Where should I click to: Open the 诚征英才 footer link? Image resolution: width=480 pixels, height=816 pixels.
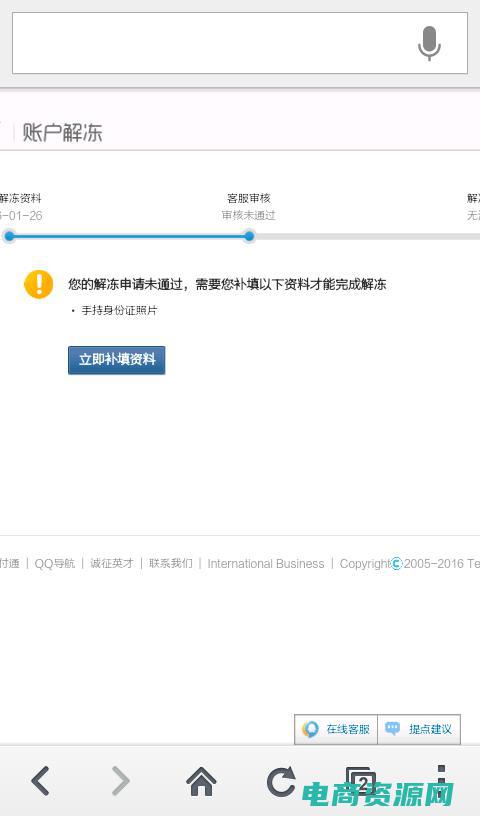click(x=111, y=564)
